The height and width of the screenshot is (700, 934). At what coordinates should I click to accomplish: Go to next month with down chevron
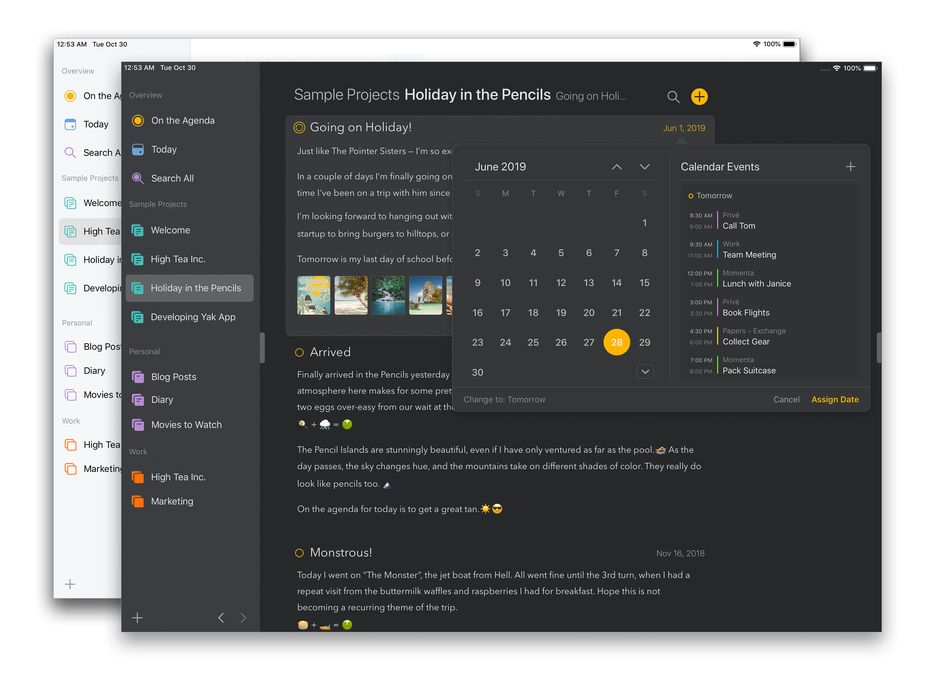point(645,167)
